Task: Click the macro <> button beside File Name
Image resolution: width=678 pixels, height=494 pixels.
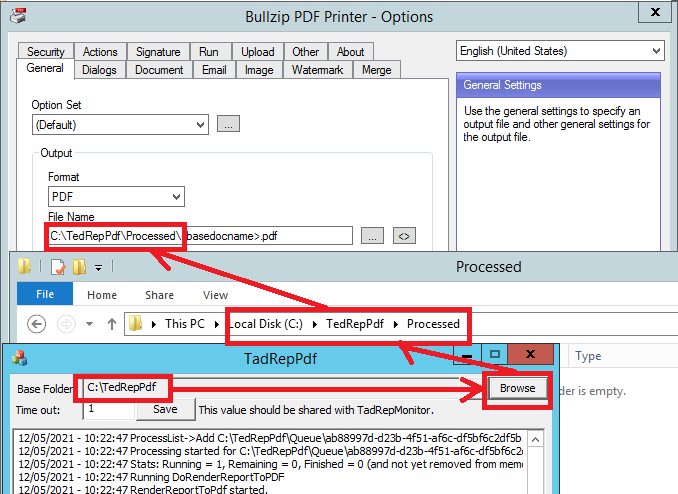Action: coord(404,236)
